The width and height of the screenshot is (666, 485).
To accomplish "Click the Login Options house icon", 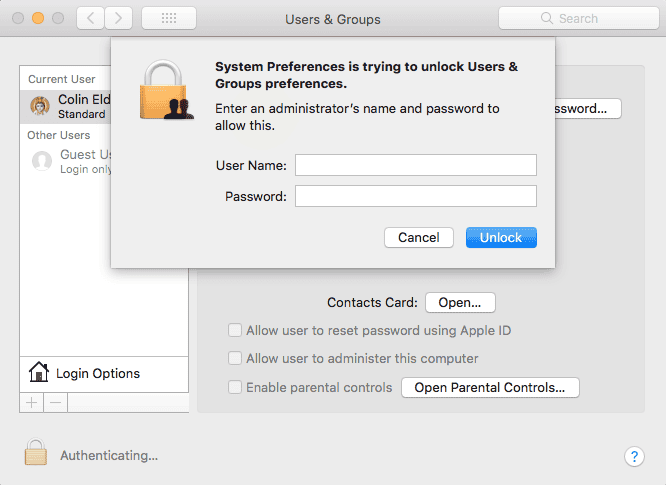I will click(x=39, y=373).
